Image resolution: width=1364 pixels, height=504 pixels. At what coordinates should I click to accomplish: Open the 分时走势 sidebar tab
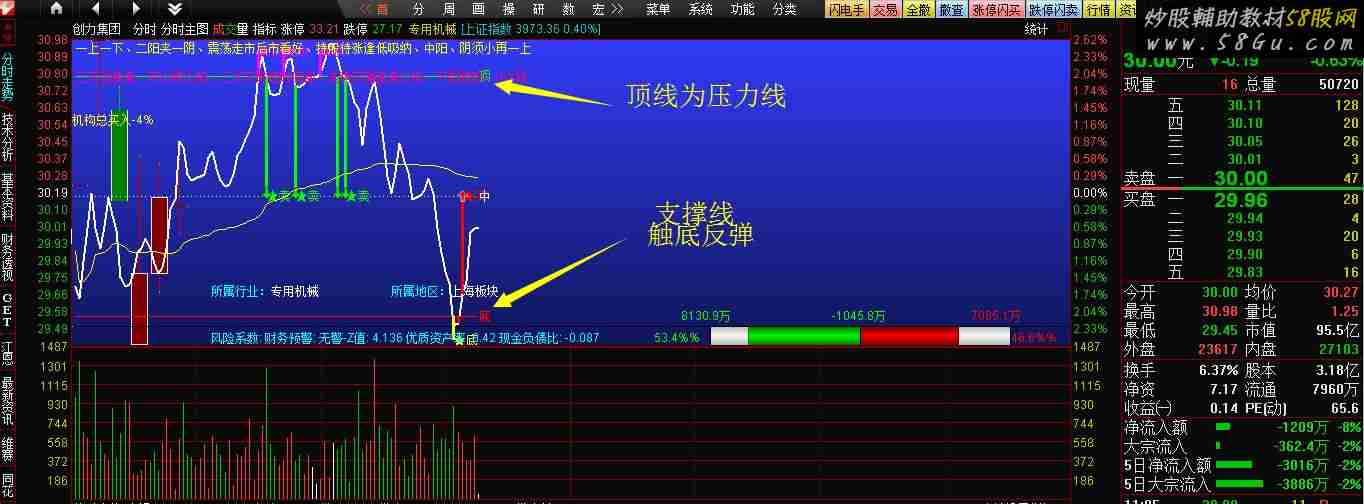pos(7,77)
